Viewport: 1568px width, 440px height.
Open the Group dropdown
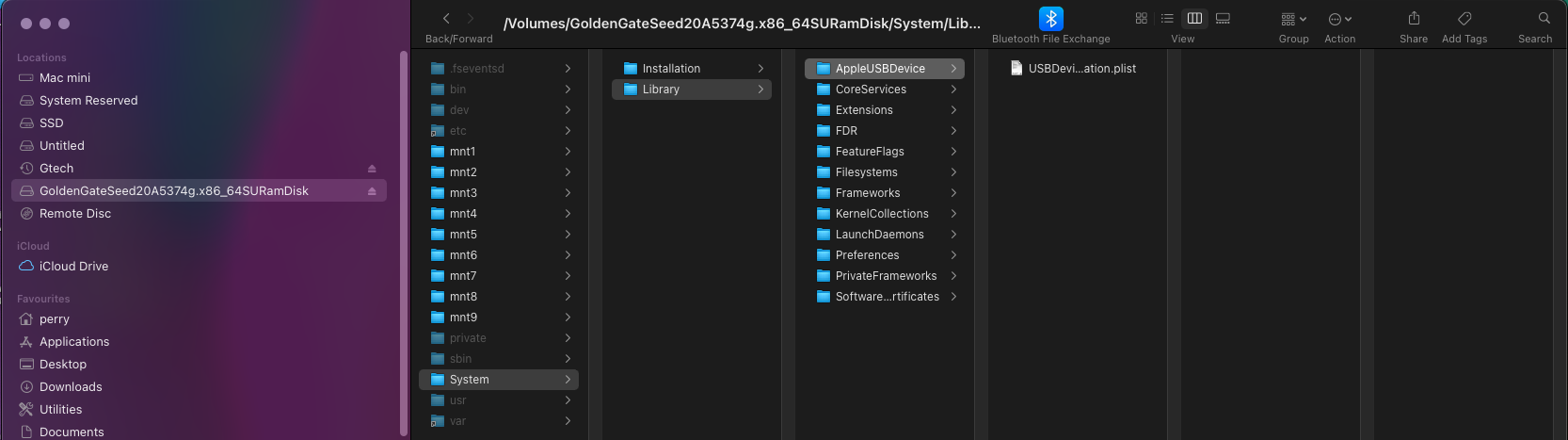point(1294,19)
